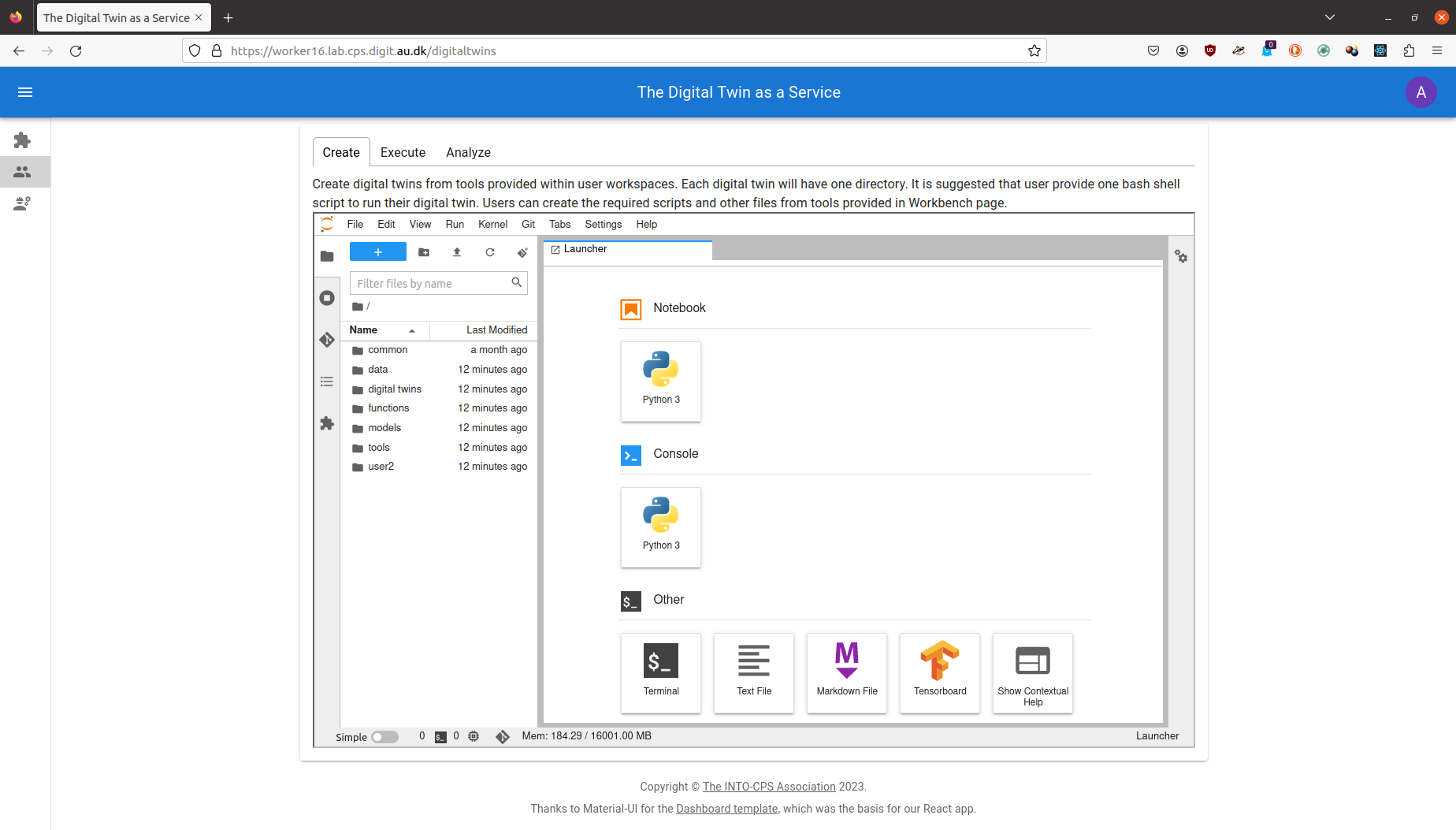Select the Launcher tab

click(627, 250)
